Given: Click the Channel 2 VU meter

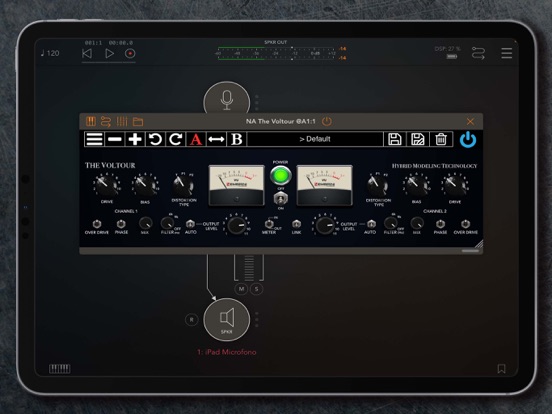Looking at the screenshot, I should pos(325,185).
